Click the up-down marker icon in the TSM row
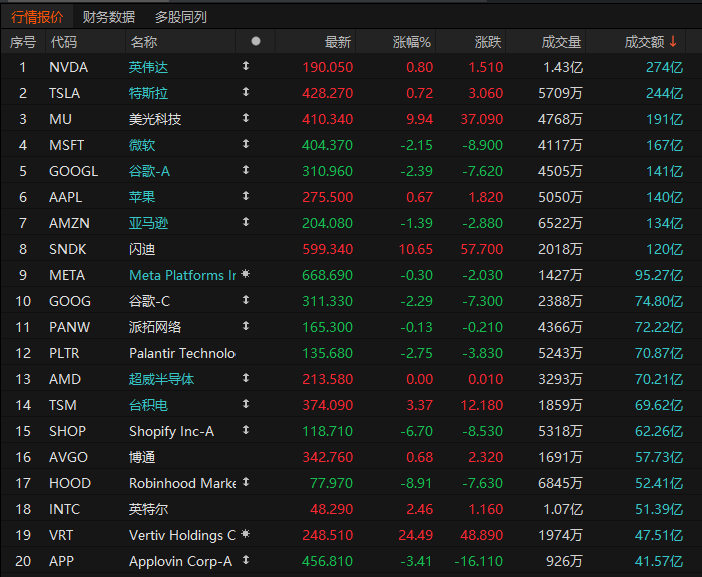This screenshot has width=702, height=577. click(x=246, y=404)
